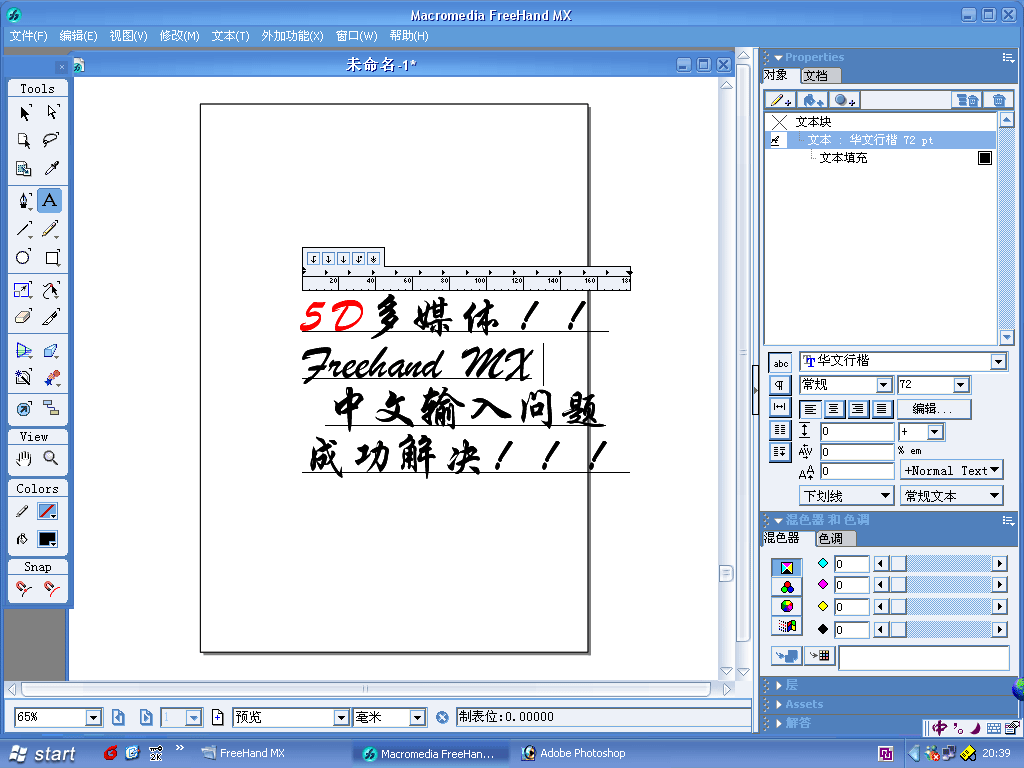The height and width of the screenshot is (768, 1024).
Task: Toggle the columns and rows properties button
Action: coord(780,429)
